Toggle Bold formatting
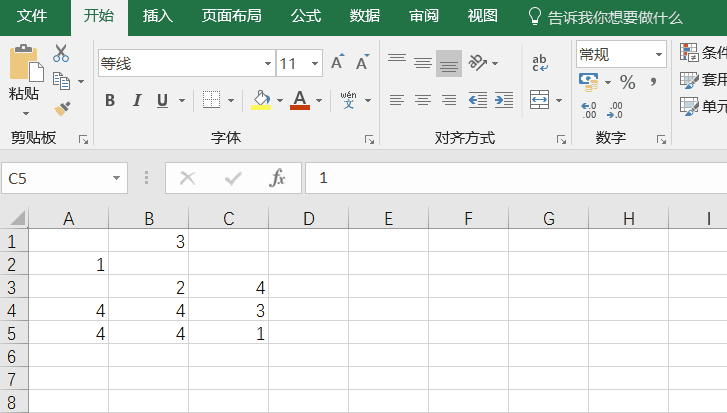The width and height of the screenshot is (727, 413). tap(110, 100)
